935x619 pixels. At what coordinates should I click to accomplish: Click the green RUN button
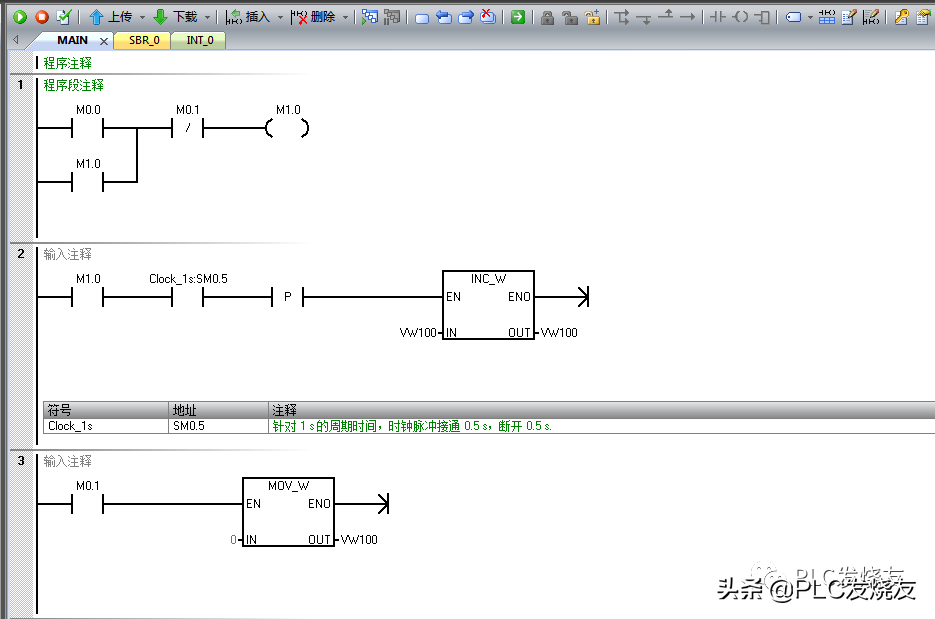19,17
